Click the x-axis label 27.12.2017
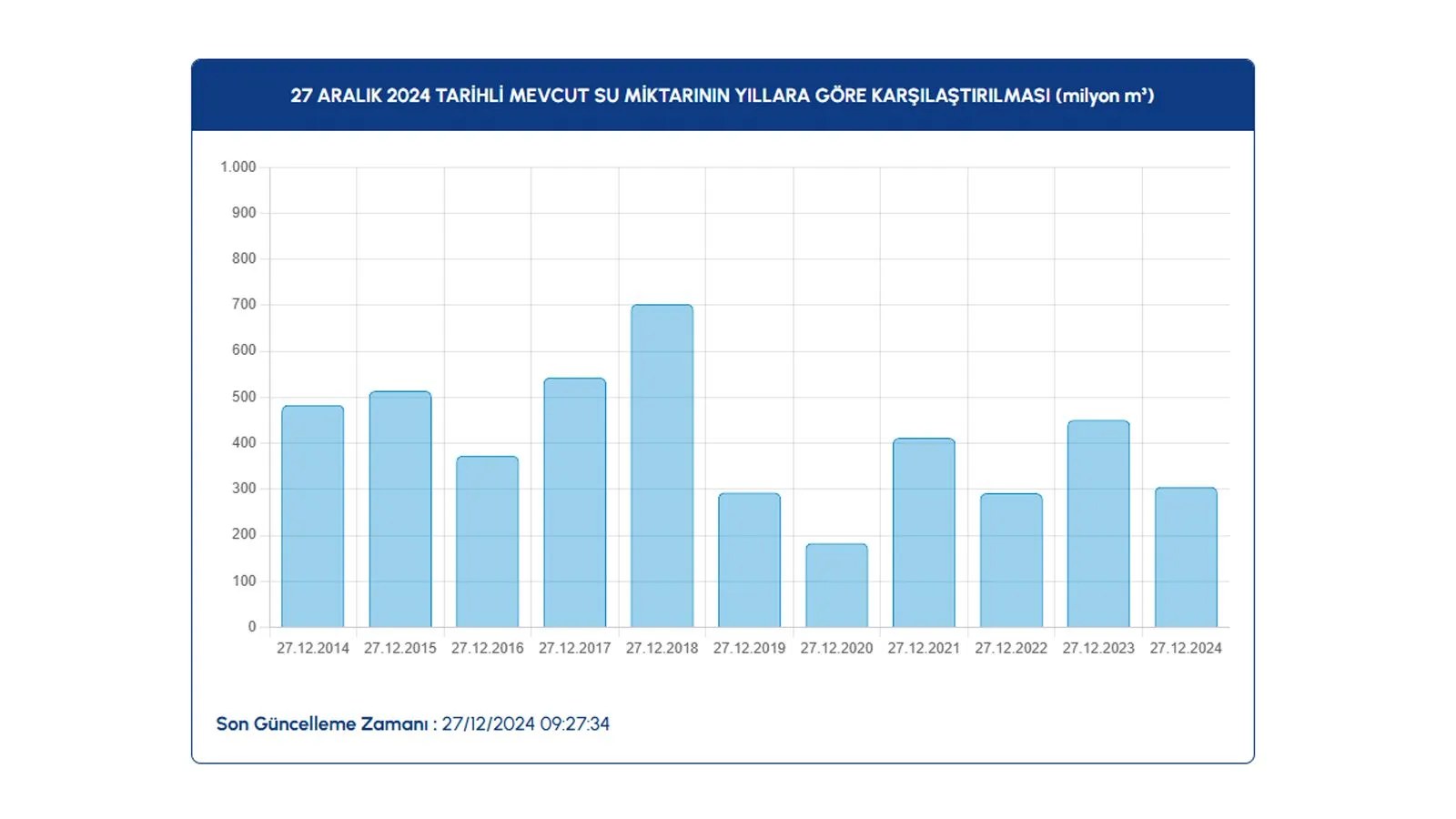 [x=575, y=648]
